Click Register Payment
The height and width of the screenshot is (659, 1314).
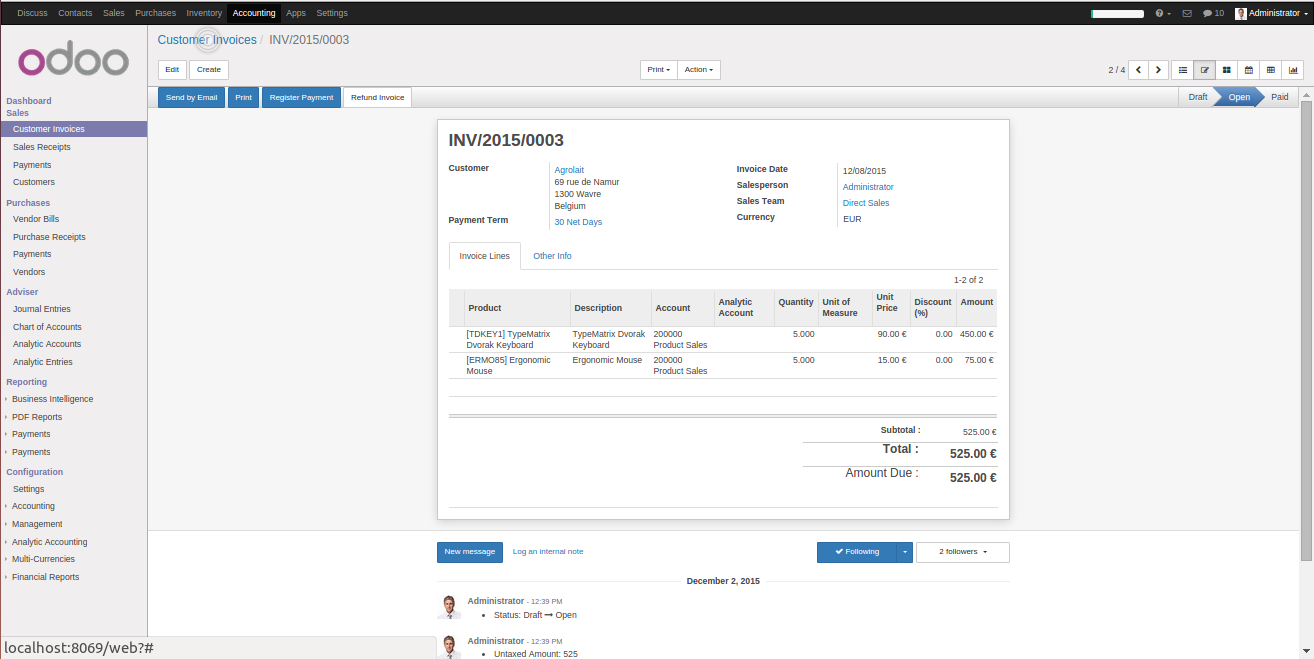[x=301, y=98]
